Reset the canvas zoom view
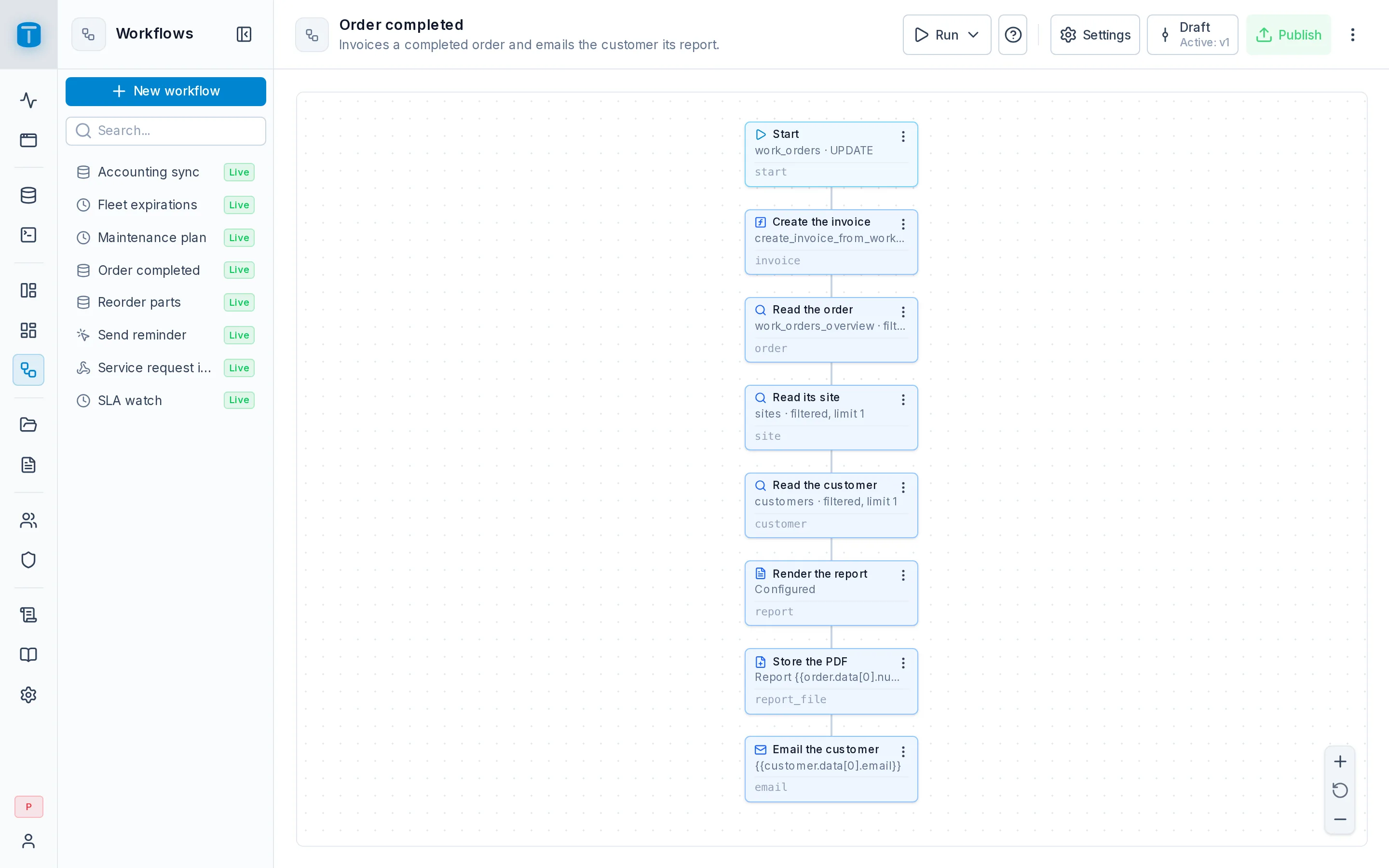1389x868 pixels. coord(1340,790)
